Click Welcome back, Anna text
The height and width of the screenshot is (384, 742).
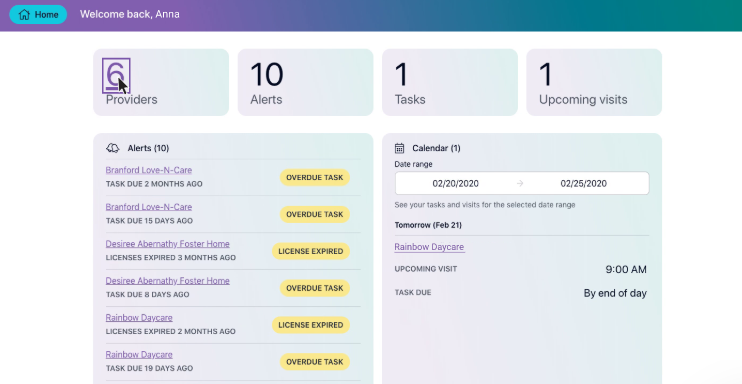[x=130, y=15]
